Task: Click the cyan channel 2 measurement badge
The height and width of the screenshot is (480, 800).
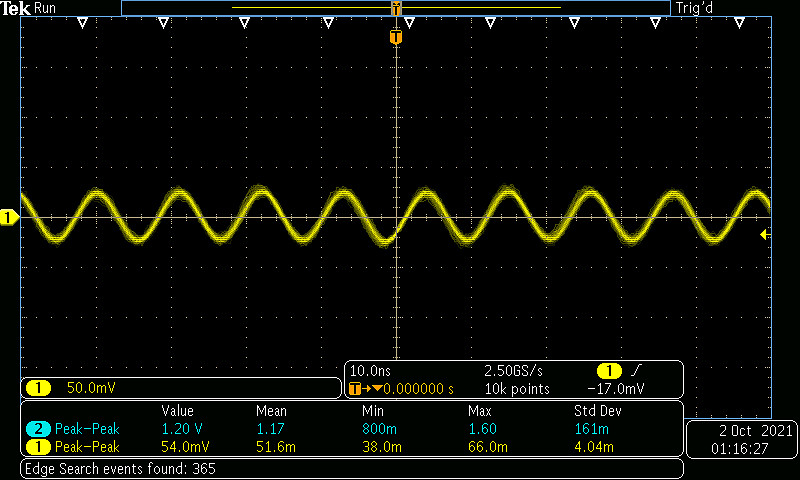Action: point(38,428)
